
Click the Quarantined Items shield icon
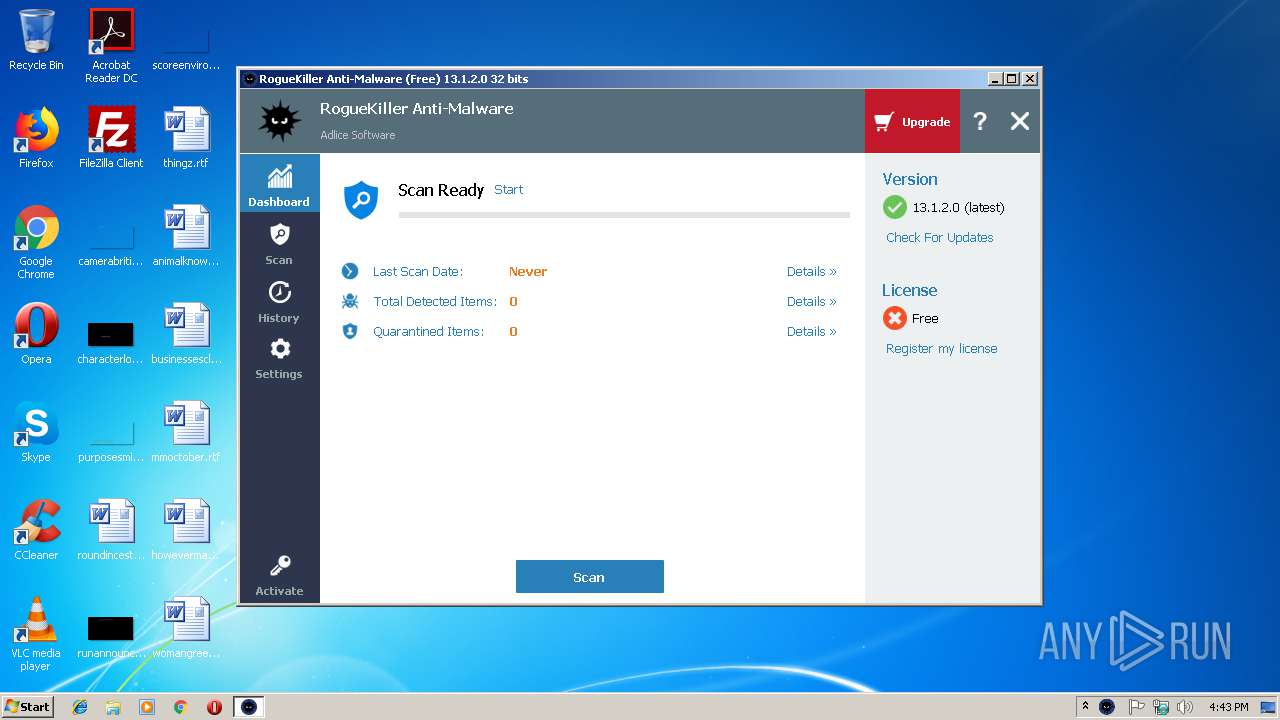(x=350, y=331)
